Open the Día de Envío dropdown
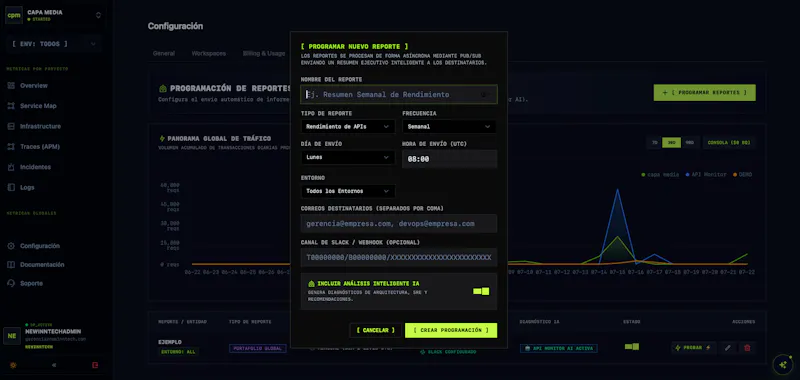Screen dimensions: 800x380 pyautogui.click(x=348, y=158)
